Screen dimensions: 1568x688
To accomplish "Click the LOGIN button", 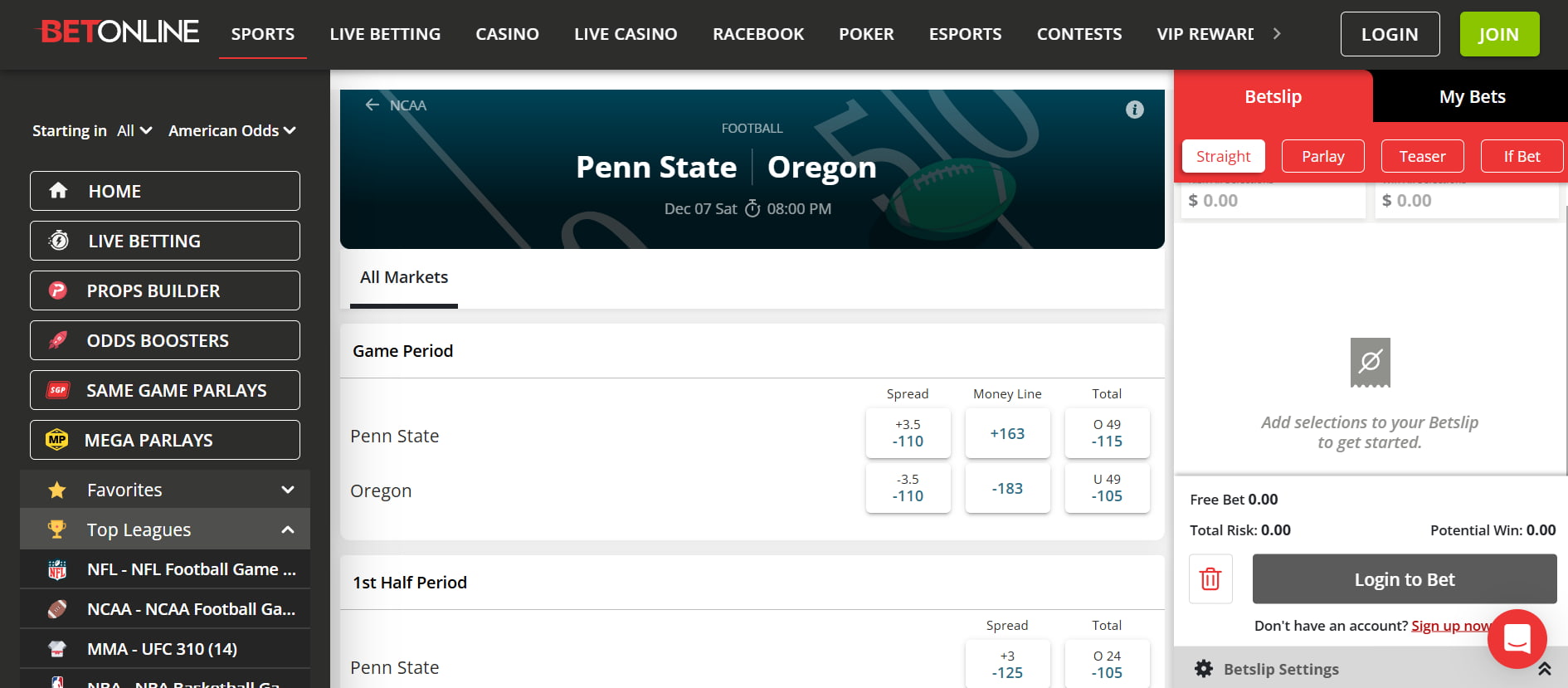I will (x=1390, y=34).
